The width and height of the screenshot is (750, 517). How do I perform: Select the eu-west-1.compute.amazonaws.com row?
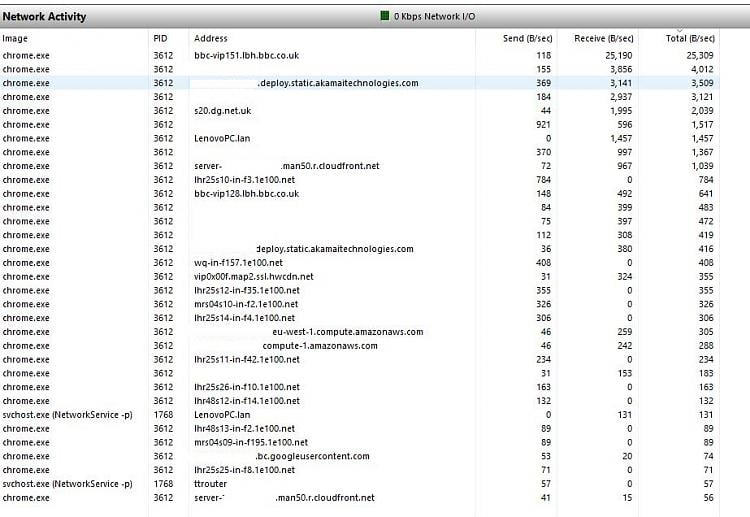(x=360, y=331)
